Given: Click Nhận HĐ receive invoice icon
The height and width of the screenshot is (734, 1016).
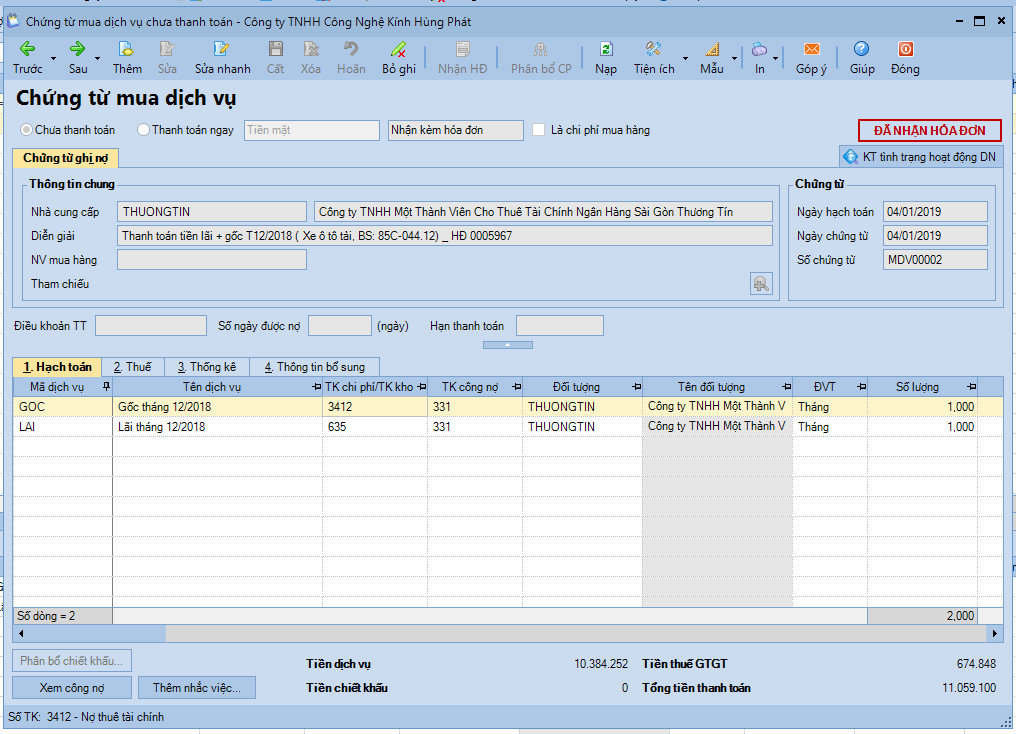Looking at the screenshot, I should 463,49.
